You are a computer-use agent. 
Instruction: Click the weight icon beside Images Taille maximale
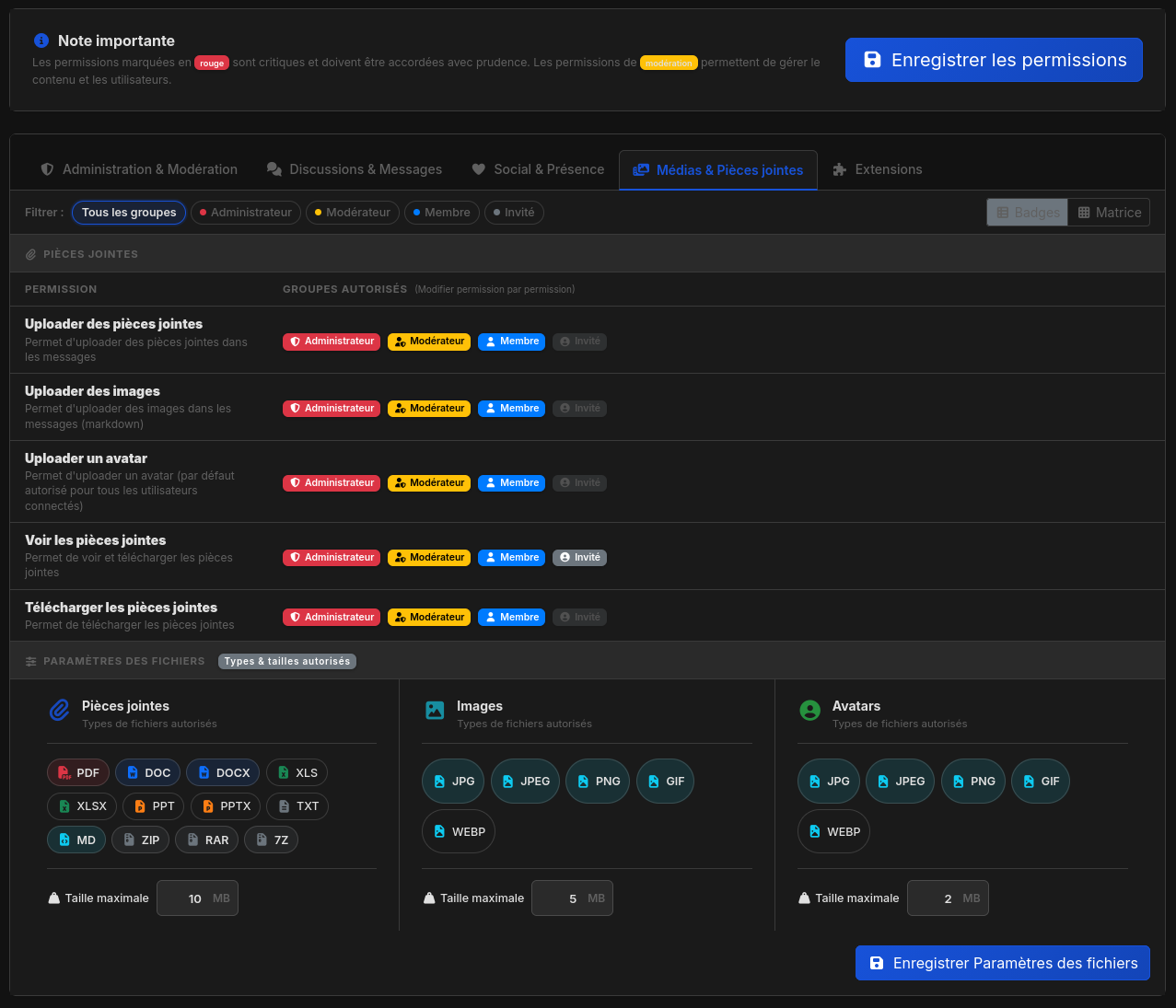(429, 898)
